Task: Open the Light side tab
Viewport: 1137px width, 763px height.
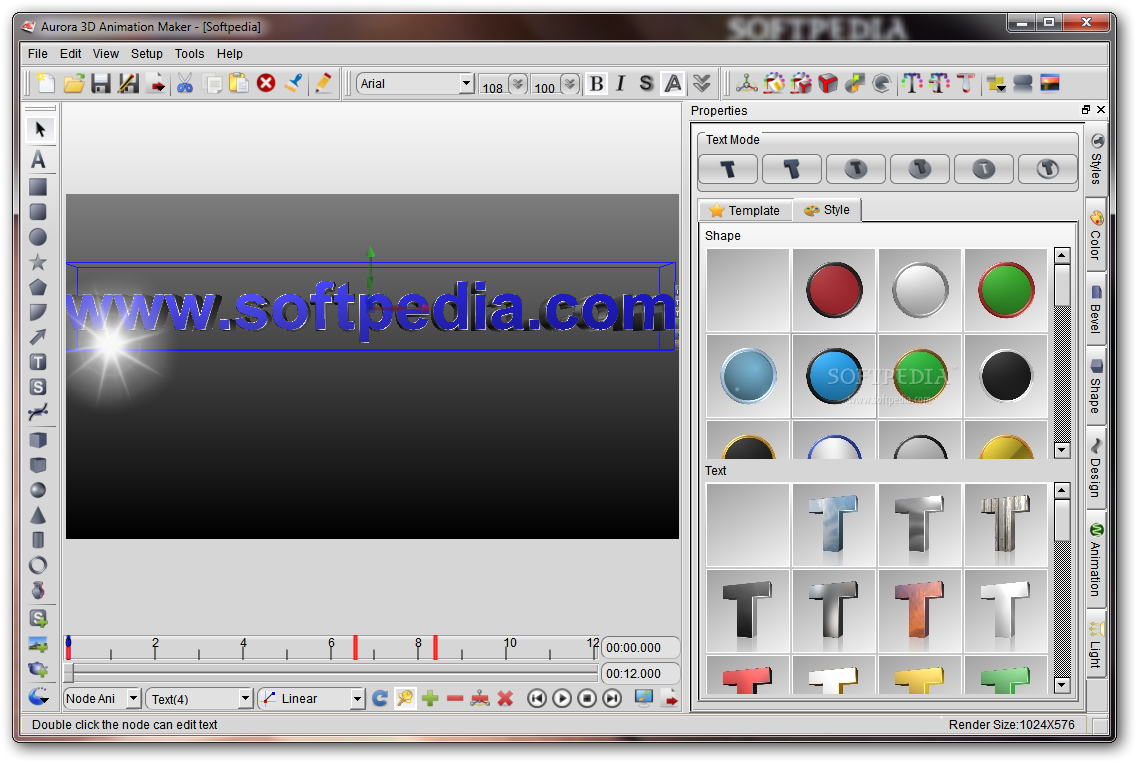Action: [1096, 644]
